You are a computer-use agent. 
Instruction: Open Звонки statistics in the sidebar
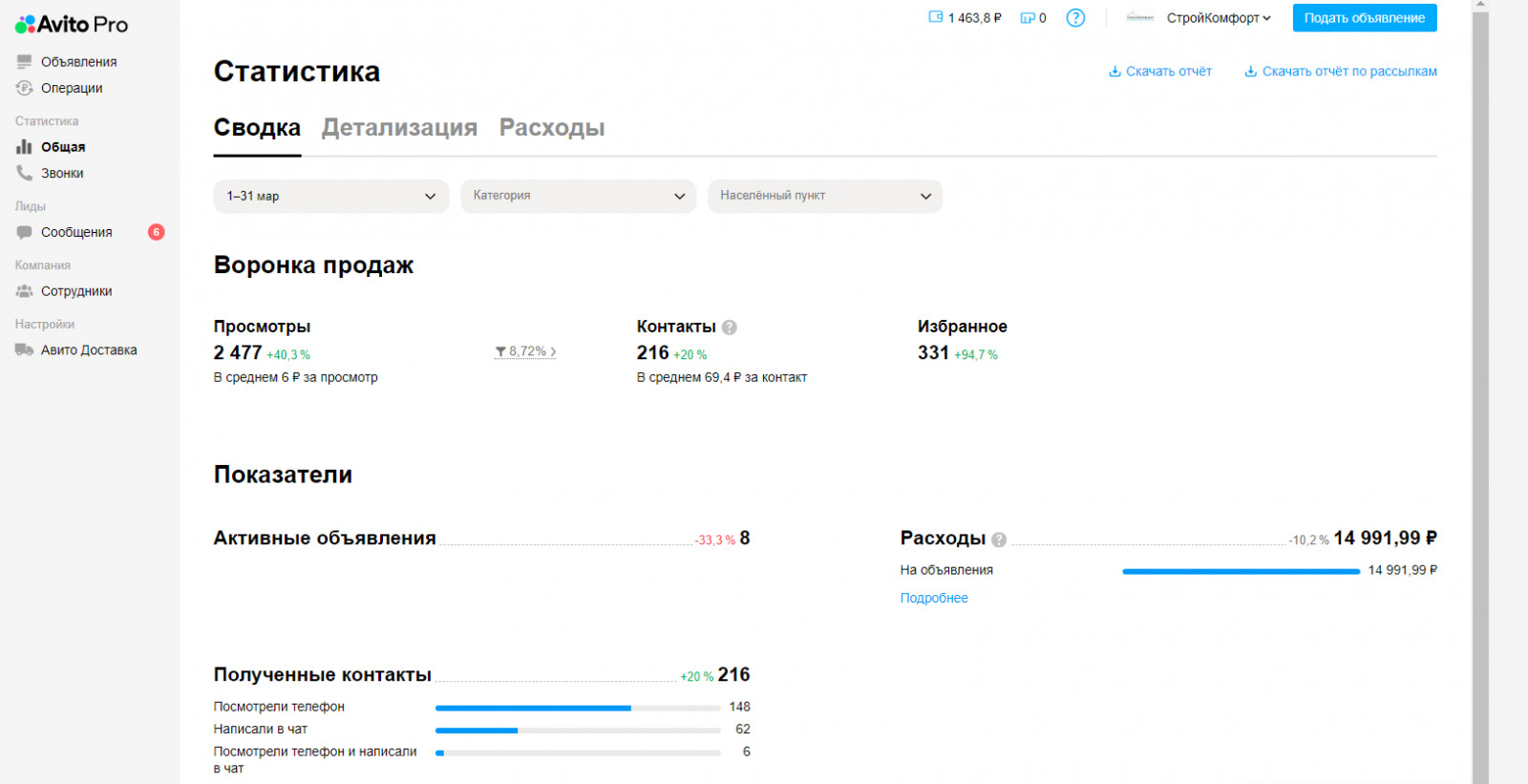[x=62, y=173]
